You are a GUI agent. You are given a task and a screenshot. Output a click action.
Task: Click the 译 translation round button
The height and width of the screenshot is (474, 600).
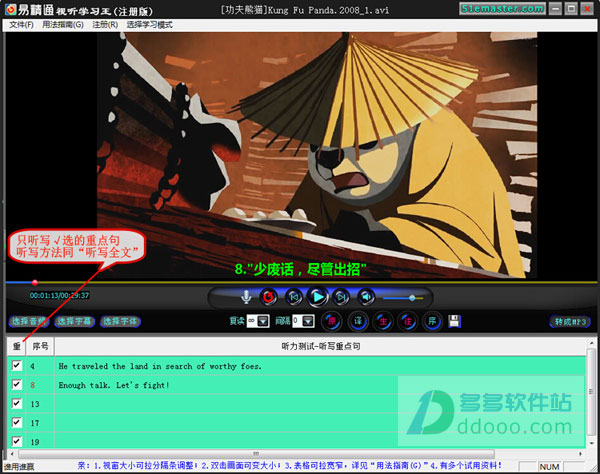pyautogui.click(x=358, y=321)
